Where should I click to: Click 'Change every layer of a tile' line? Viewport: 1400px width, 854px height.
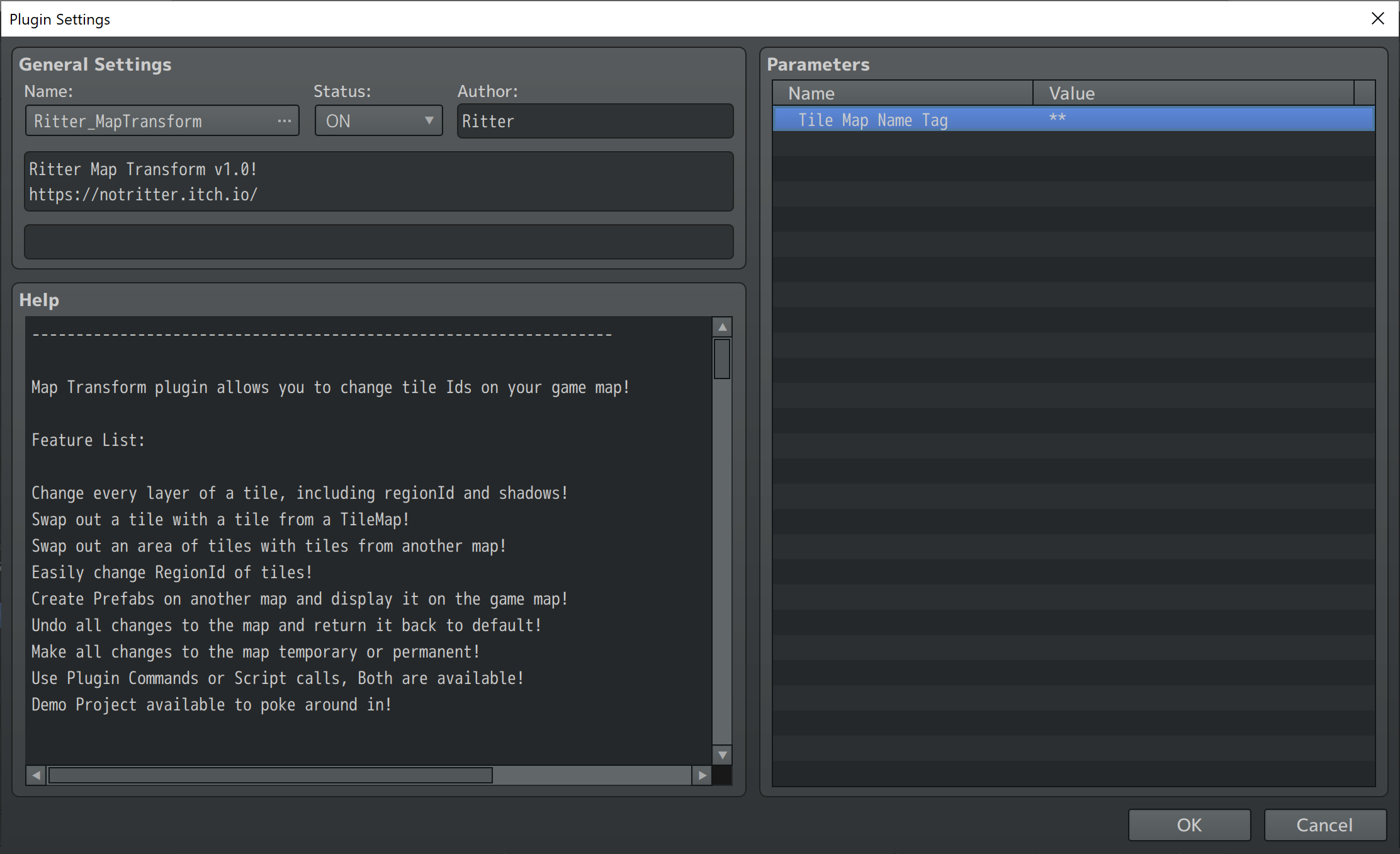point(300,493)
